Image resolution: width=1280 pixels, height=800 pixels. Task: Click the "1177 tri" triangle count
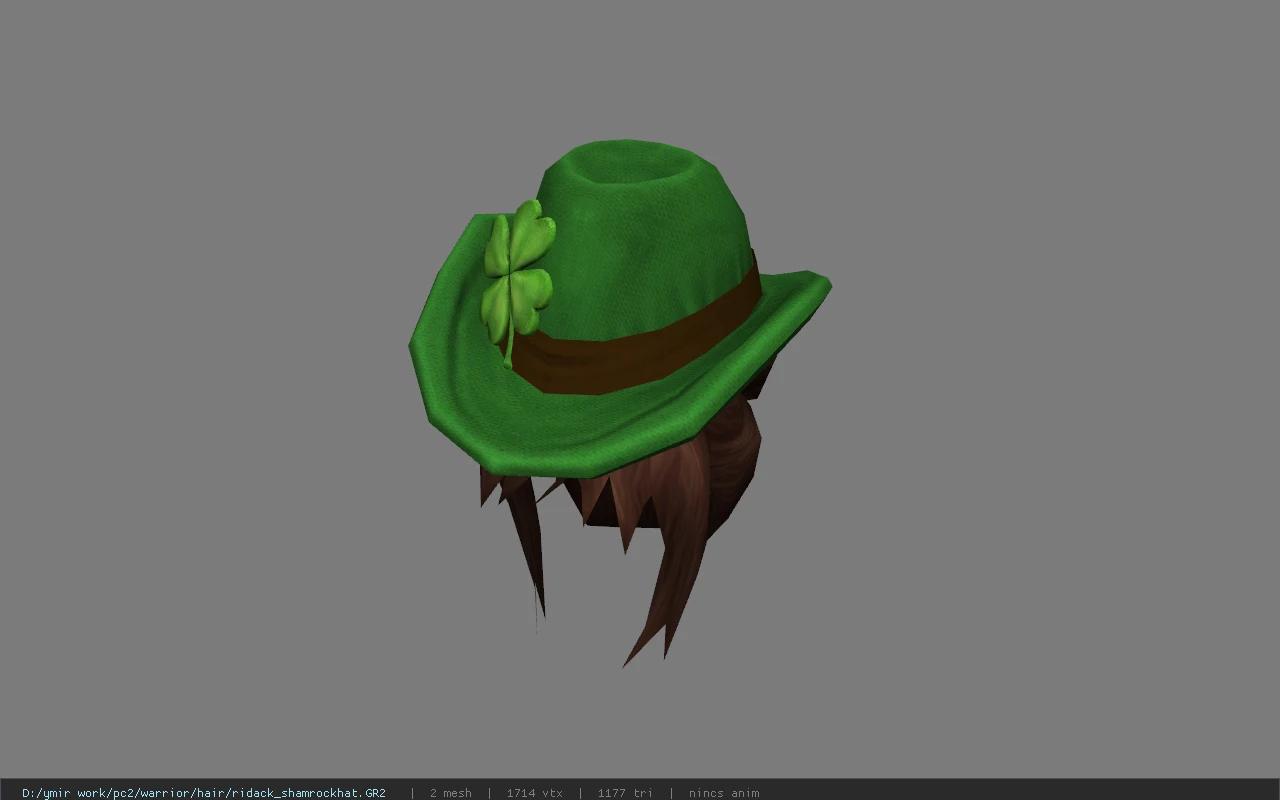coord(625,793)
